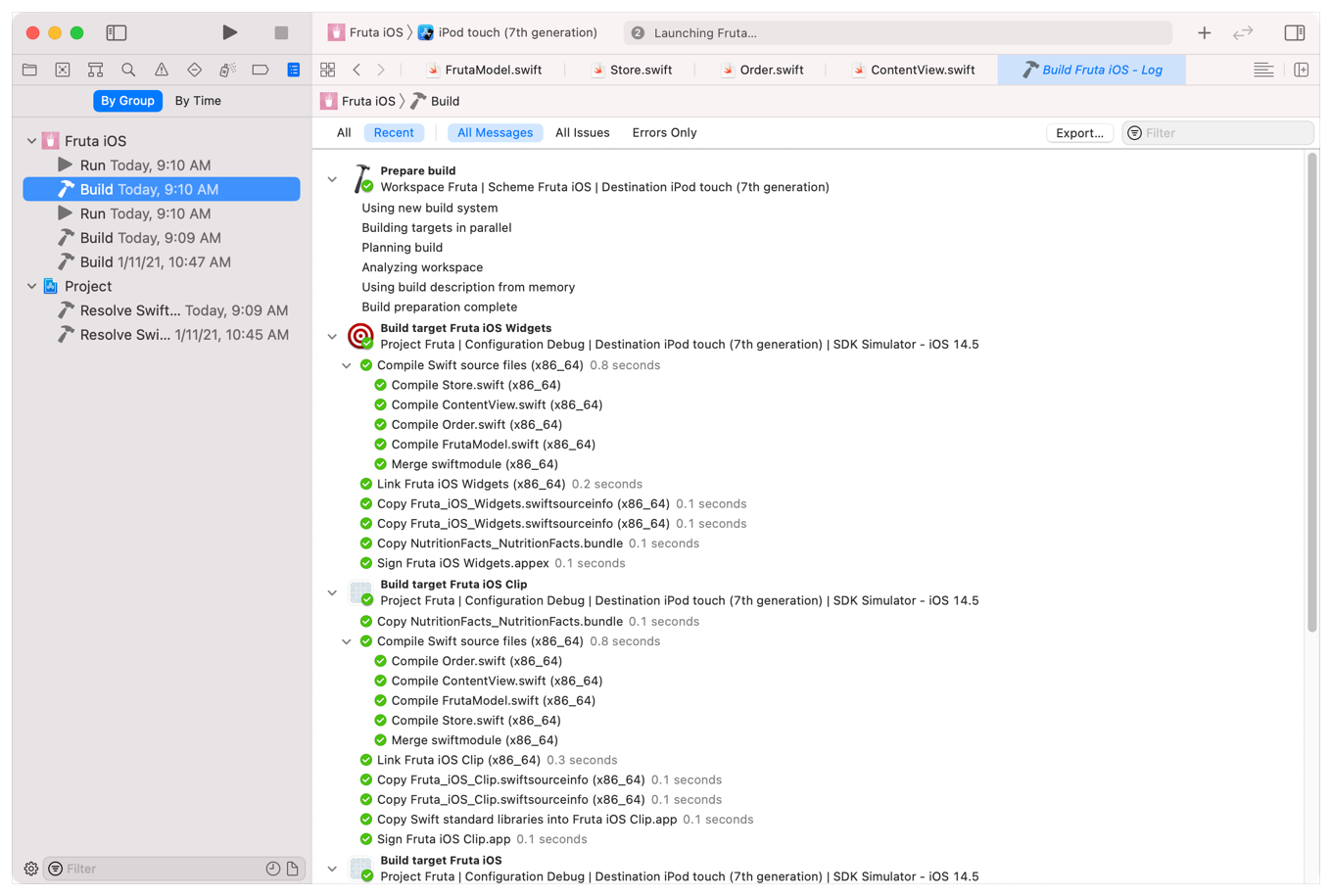Viewport: 1332px width, 896px height.
Task: Open the Issue navigator warning icon
Action: click(x=162, y=70)
